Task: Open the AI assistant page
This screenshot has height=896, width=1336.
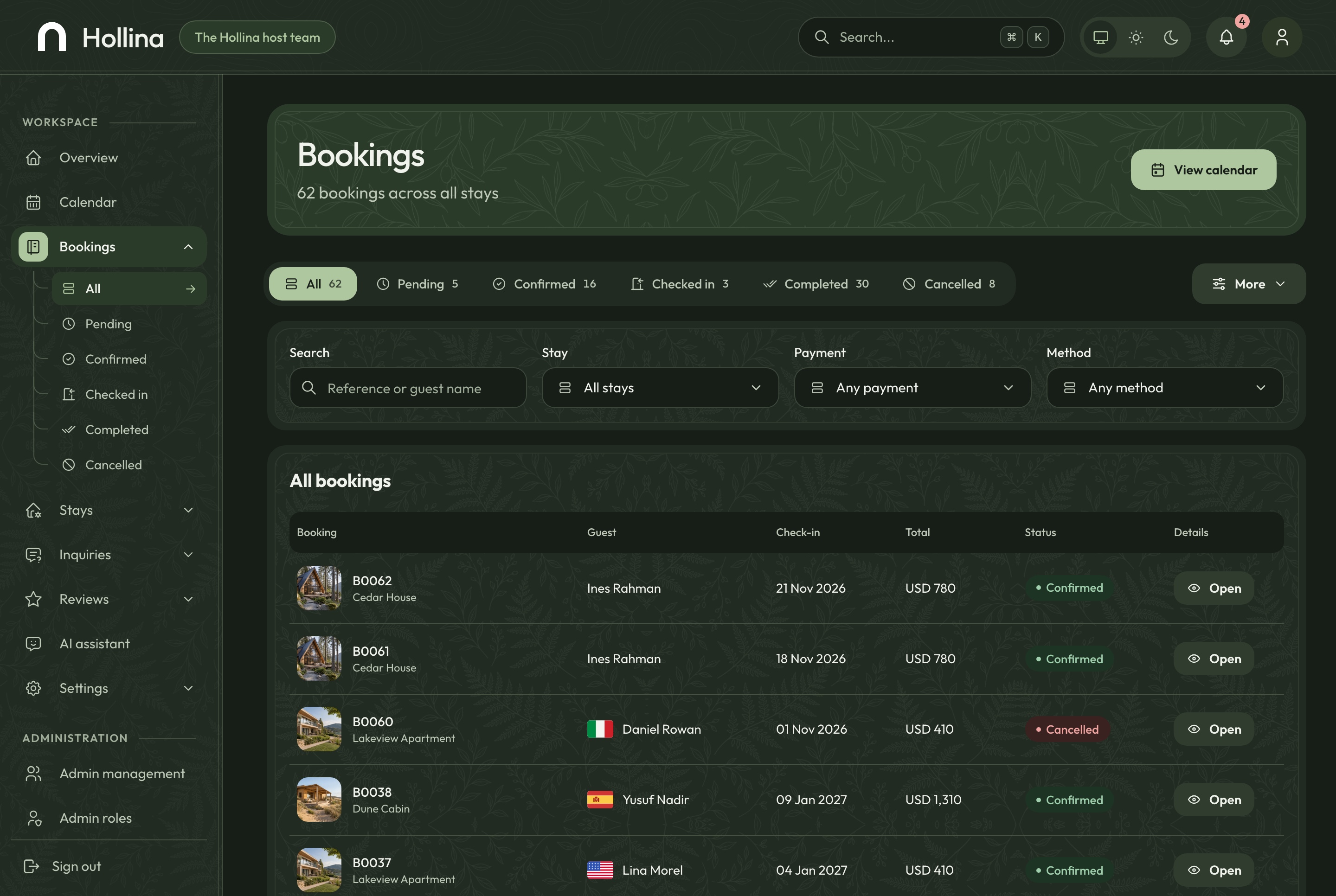Action: 109,644
